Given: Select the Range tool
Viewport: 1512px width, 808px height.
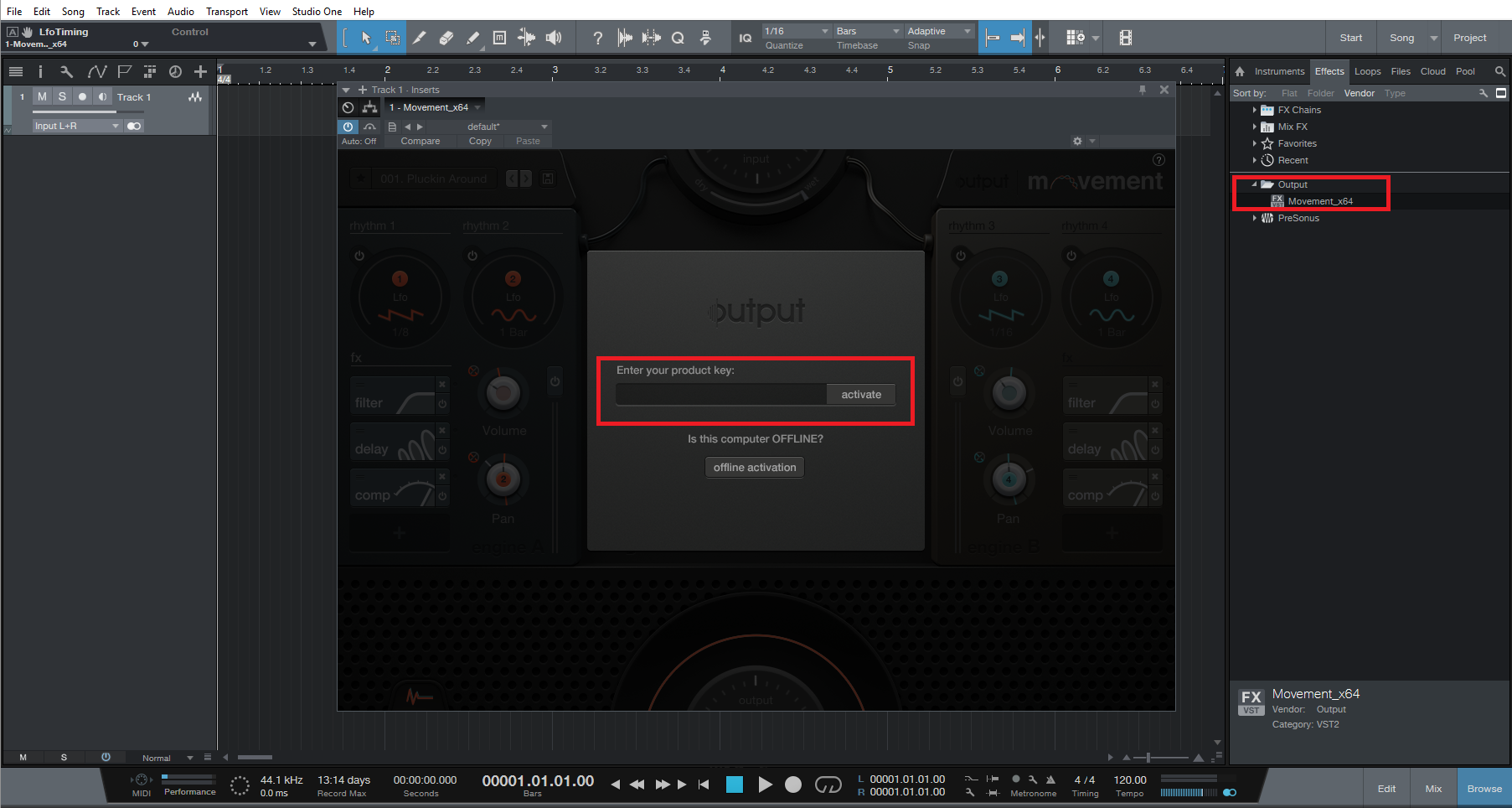Looking at the screenshot, I should [392, 38].
